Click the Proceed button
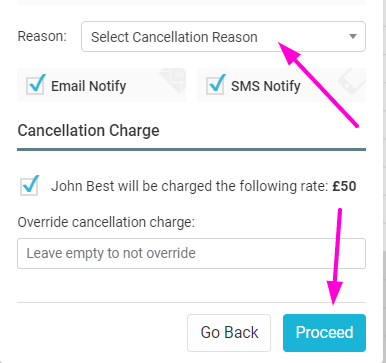Image resolution: width=386 pixels, height=363 pixels. click(324, 333)
